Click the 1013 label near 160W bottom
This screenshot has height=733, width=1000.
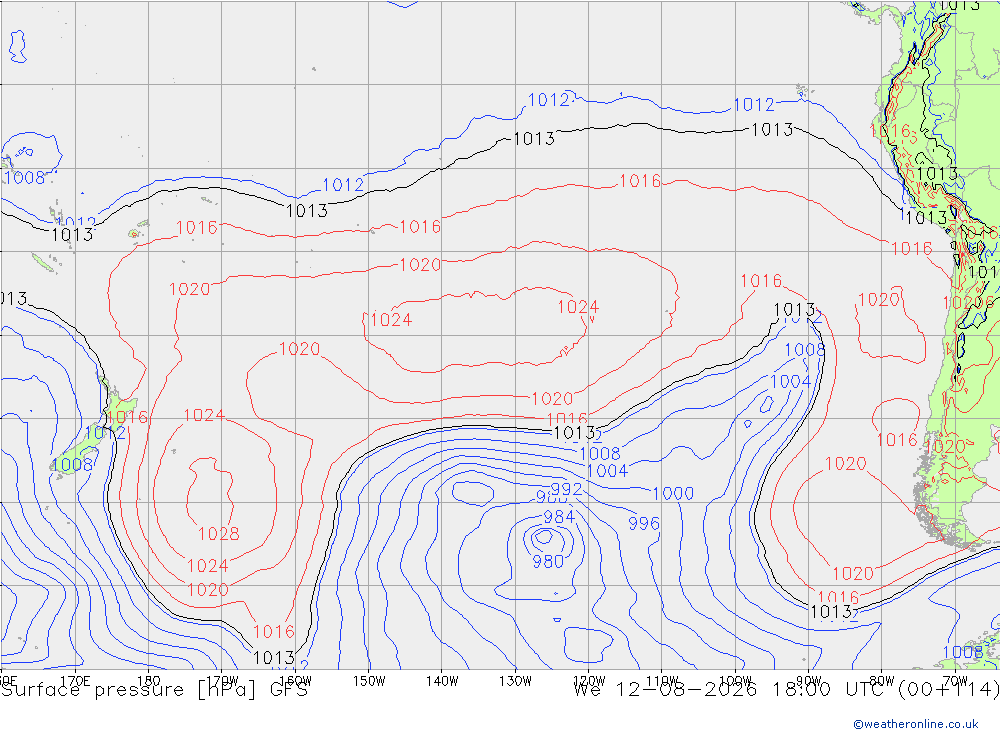click(x=273, y=658)
